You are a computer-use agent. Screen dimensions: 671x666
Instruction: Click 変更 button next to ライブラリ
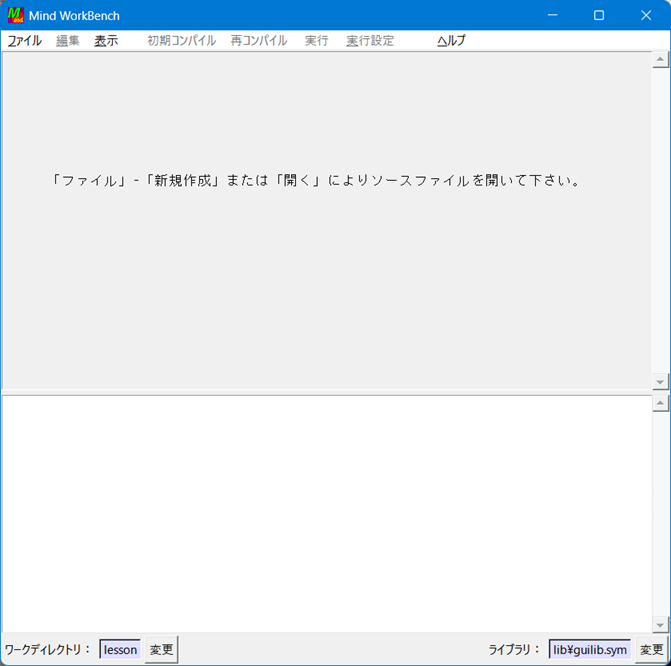(651, 649)
